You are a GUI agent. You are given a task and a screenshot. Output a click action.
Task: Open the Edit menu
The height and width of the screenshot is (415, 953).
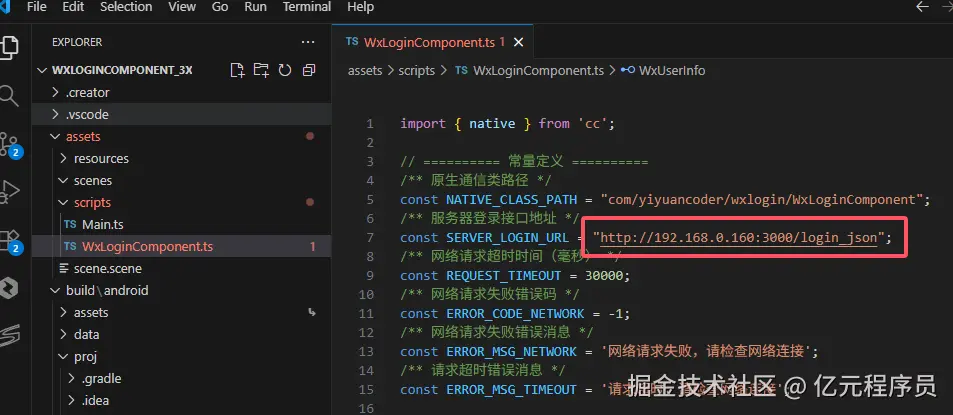[x=73, y=7]
